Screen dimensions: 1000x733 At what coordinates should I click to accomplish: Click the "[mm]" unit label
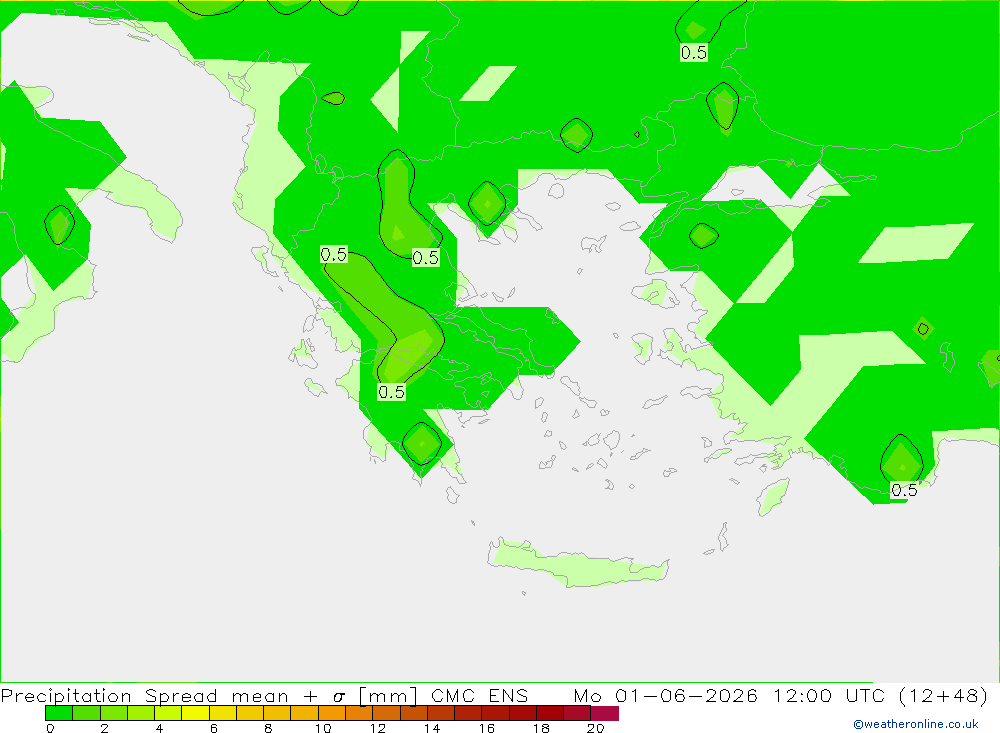388,696
